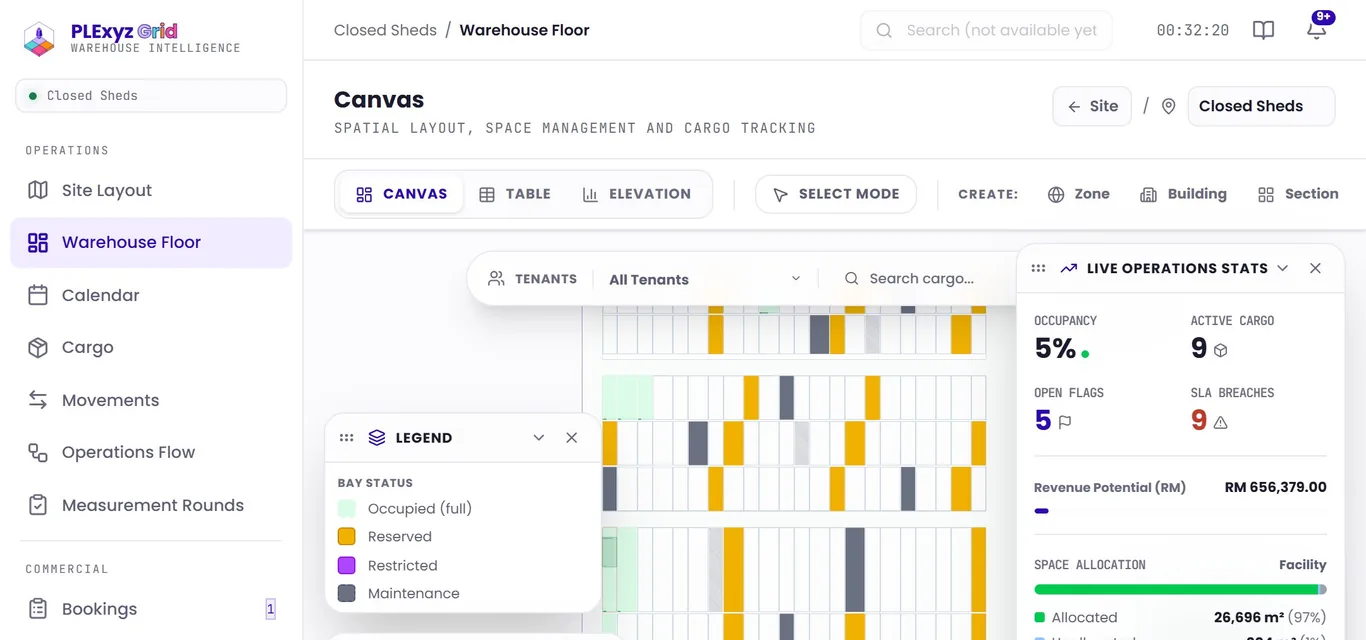The image size is (1366, 640).
Task: Open Measurement Rounds in sidebar
Action: pyautogui.click(x=151, y=505)
